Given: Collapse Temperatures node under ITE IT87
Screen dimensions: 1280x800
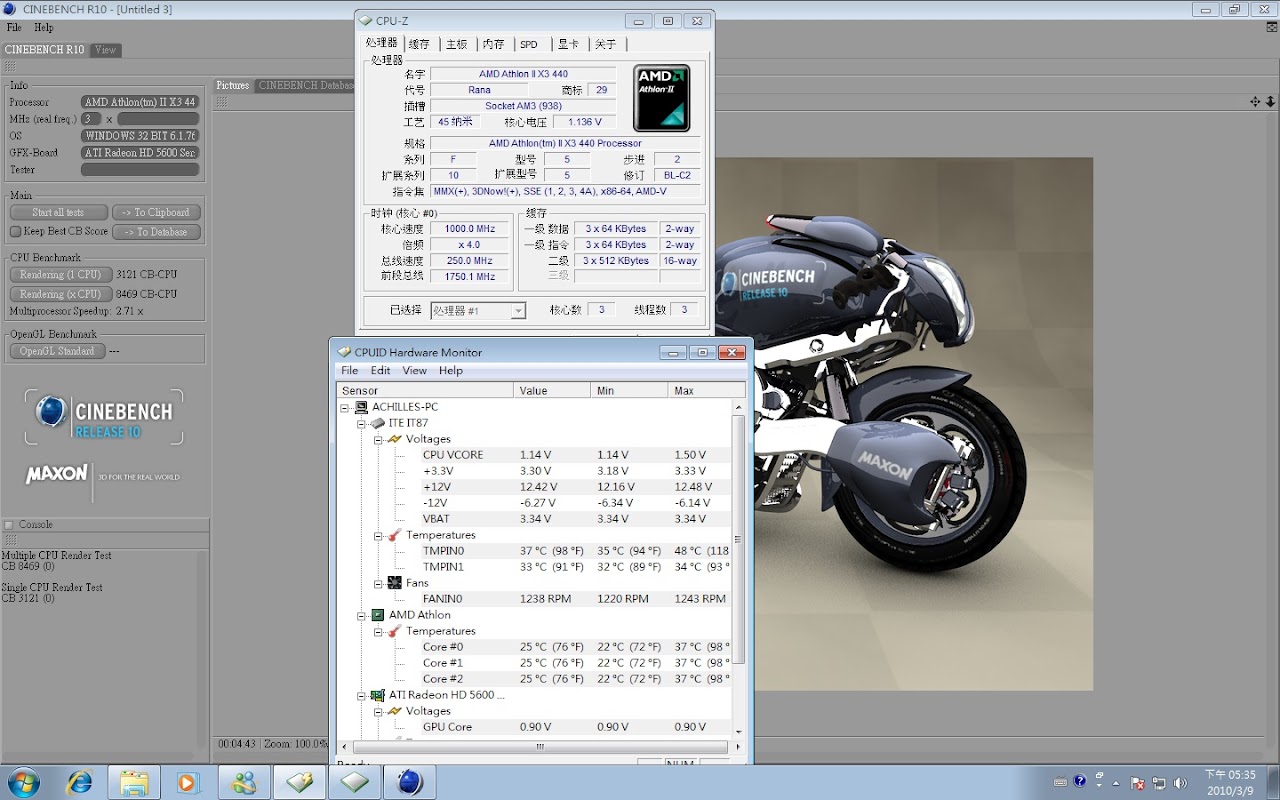Looking at the screenshot, I should click(378, 535).
